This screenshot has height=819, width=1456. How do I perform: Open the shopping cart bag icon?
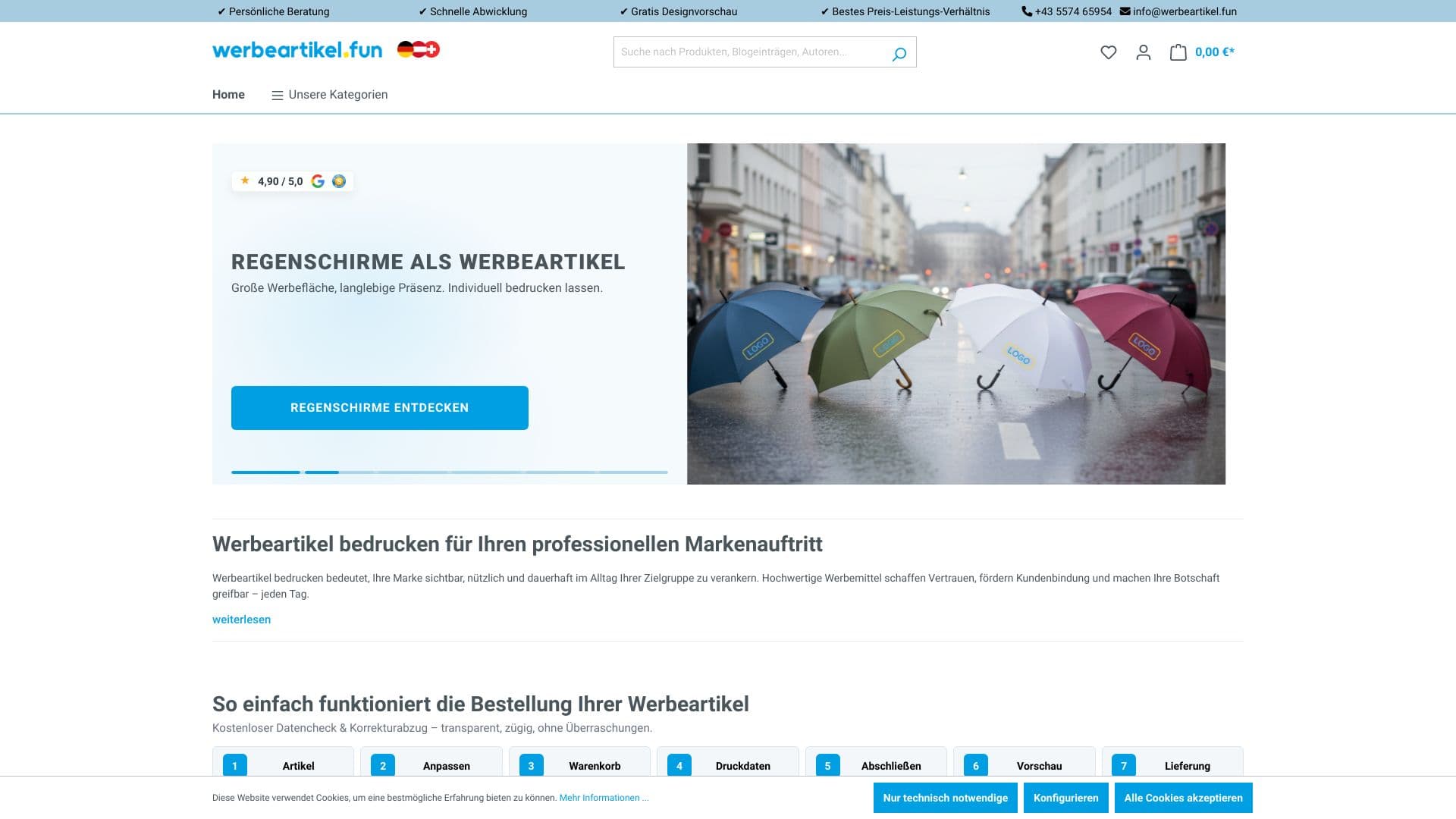(1178, 52)
